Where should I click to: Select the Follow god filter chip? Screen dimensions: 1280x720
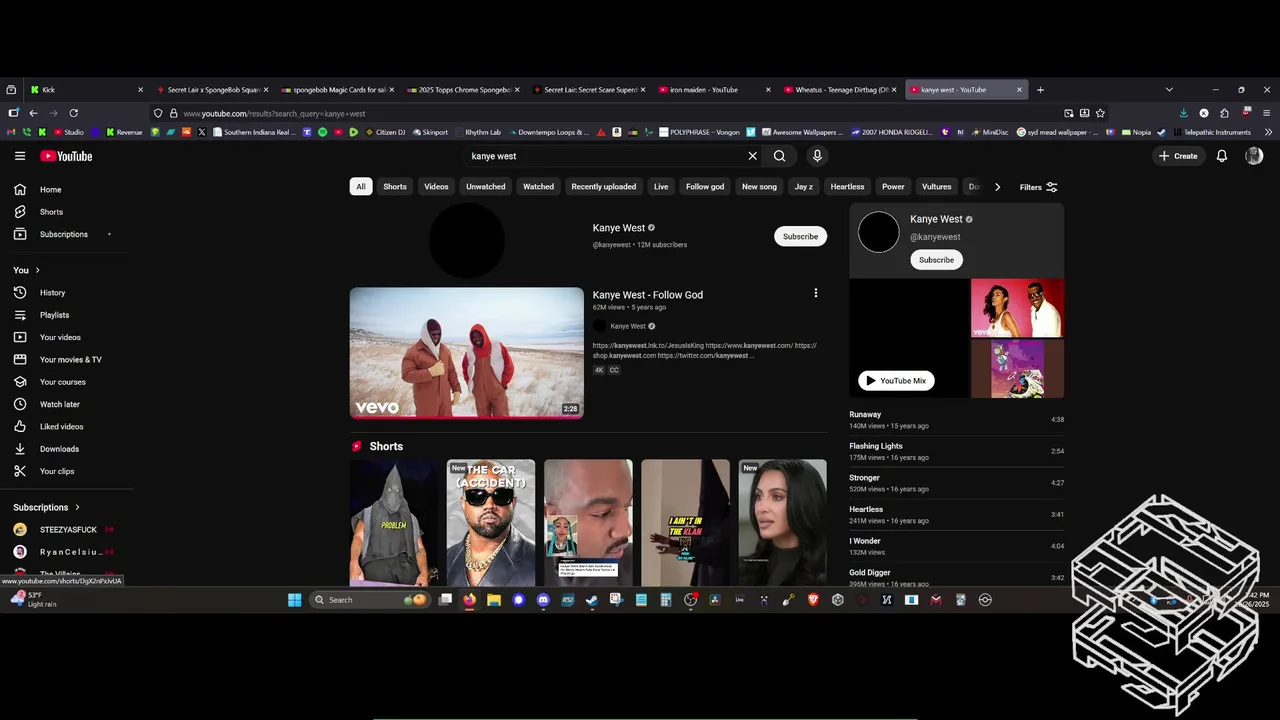pos(705,187)
